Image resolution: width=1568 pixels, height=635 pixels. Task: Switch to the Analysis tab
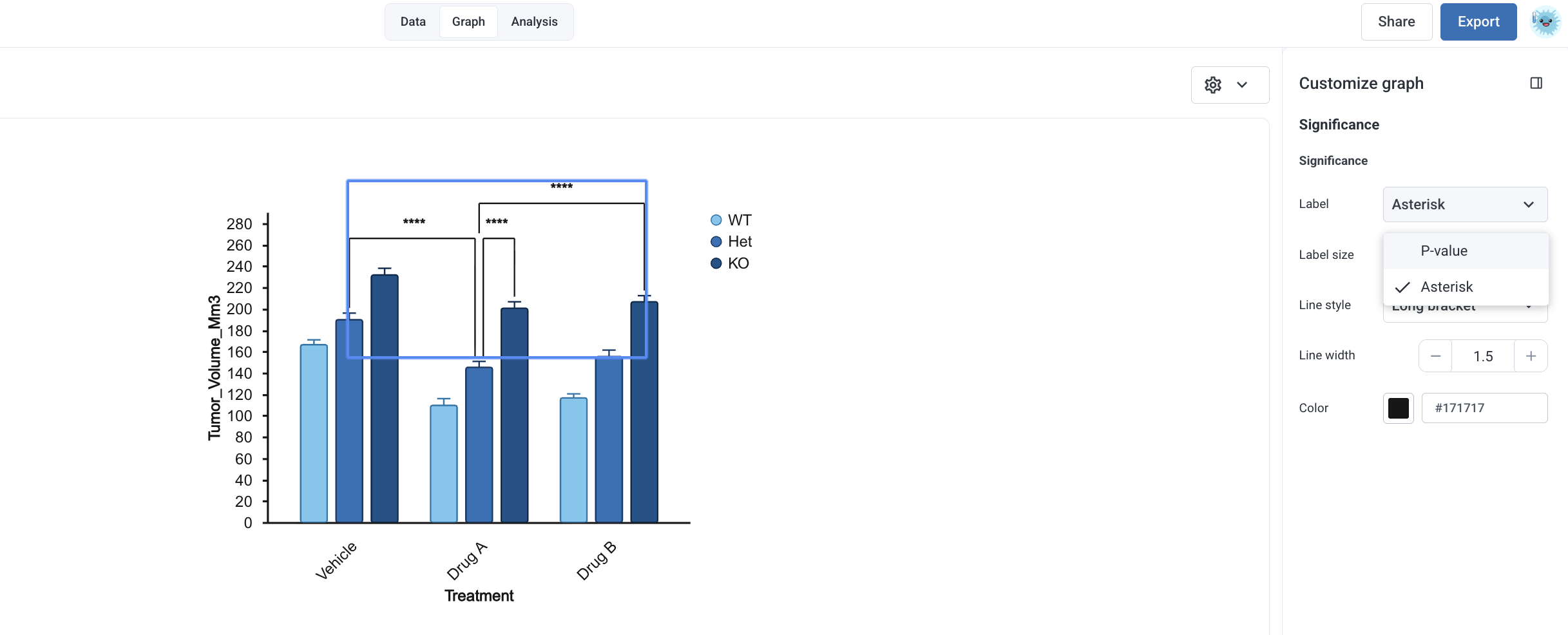point(534,22)
